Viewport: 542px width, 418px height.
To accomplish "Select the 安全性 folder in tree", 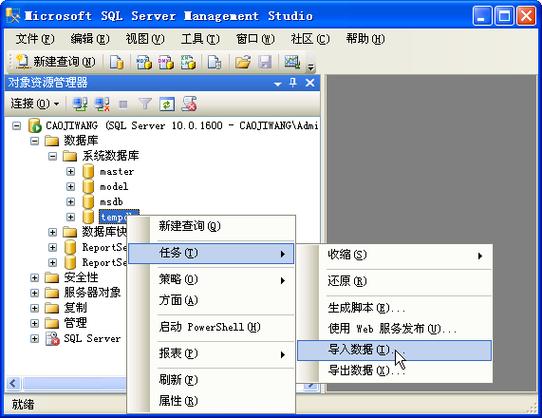I will (x=81, y=278).
